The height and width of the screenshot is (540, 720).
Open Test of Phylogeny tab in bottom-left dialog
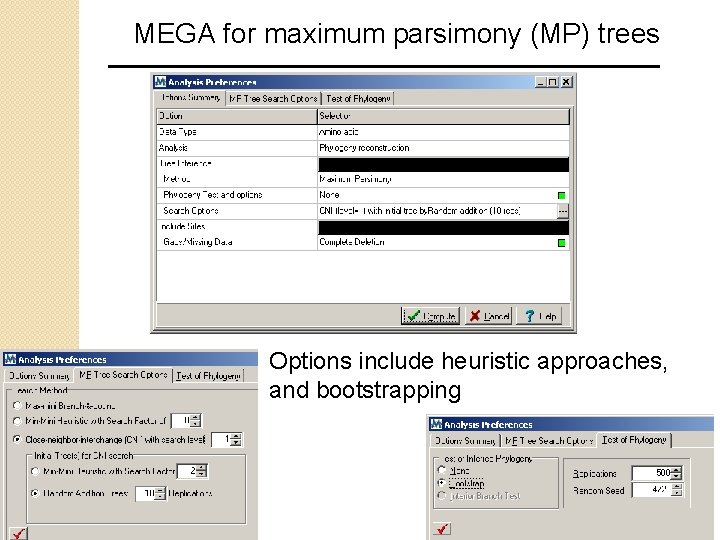tap(208, 376)
